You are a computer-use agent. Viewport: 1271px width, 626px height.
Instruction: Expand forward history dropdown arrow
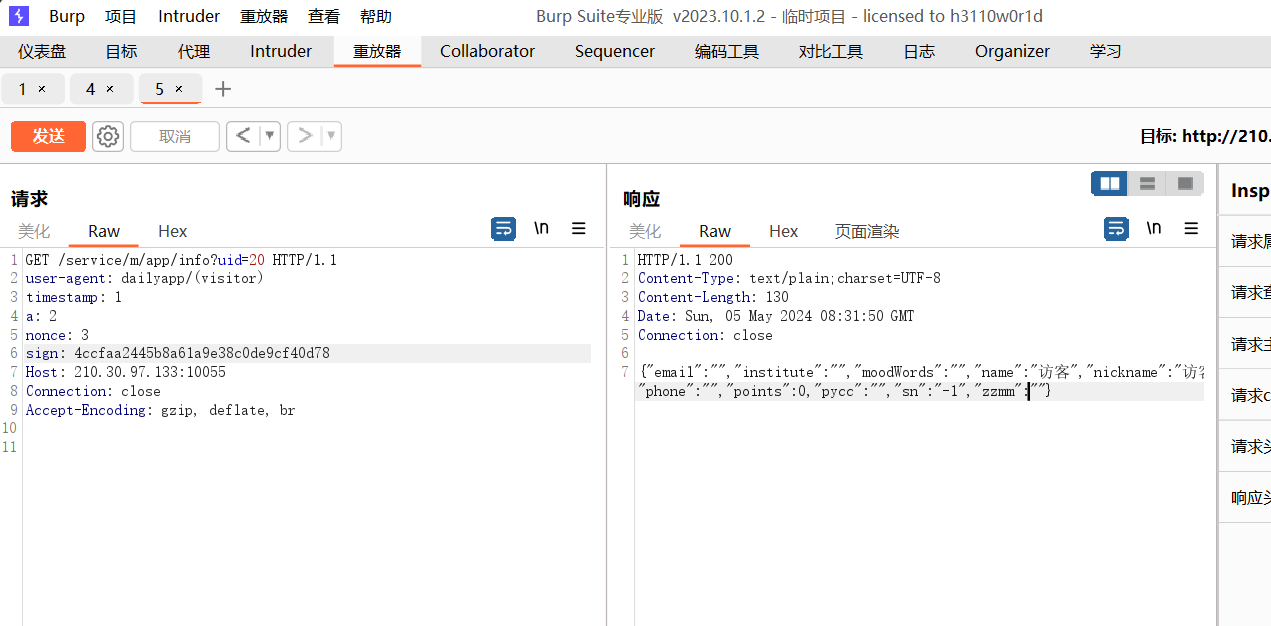331,136
